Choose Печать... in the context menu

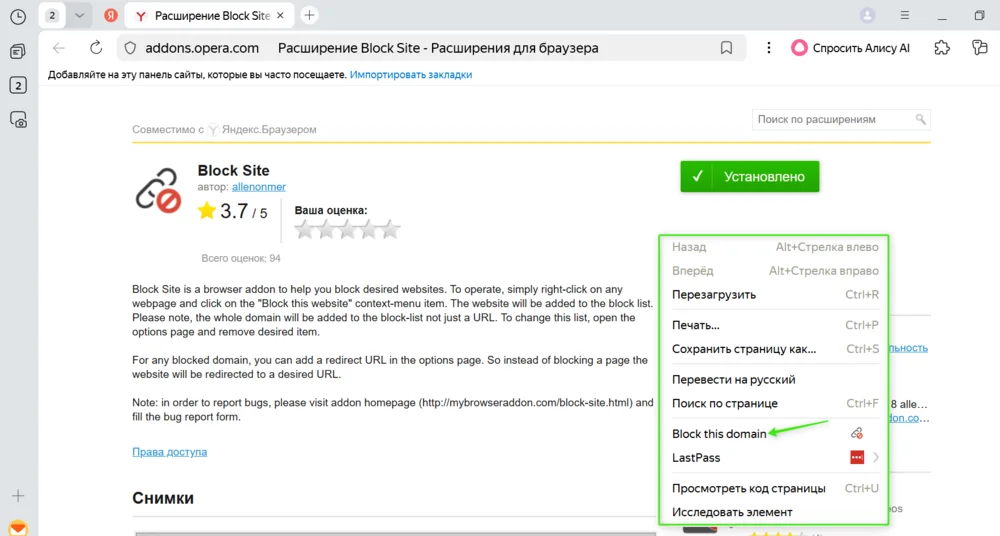click(775, 325)
